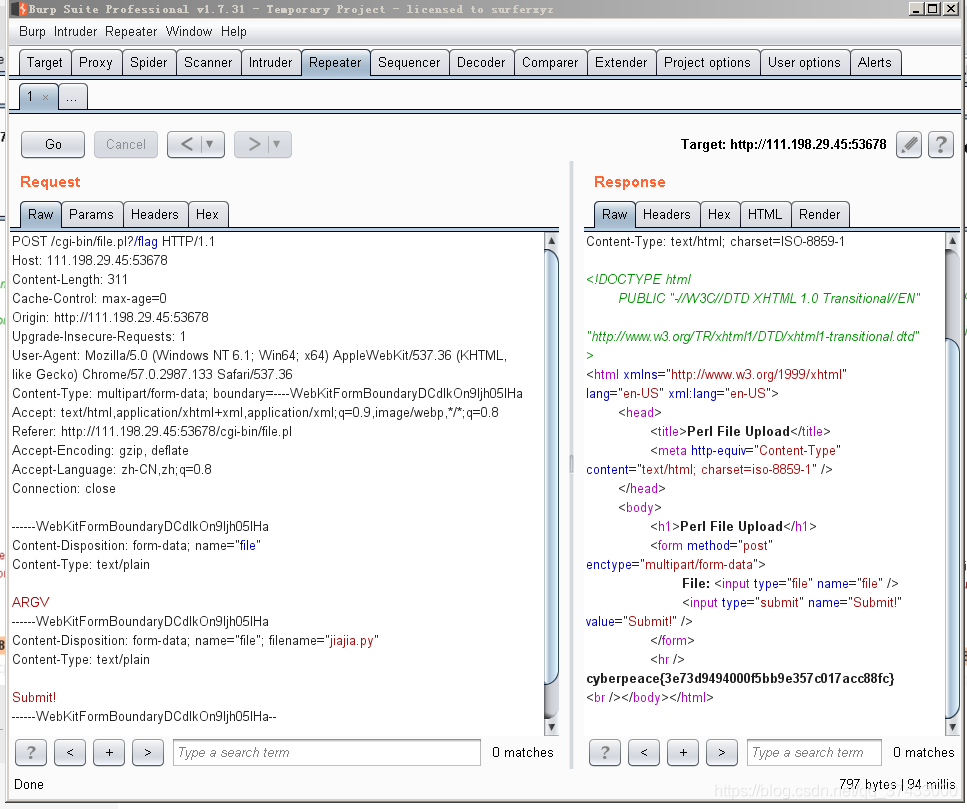Screen dimensions: 967x809
Task: Open the response Render tab
Action: coord(820,215)
